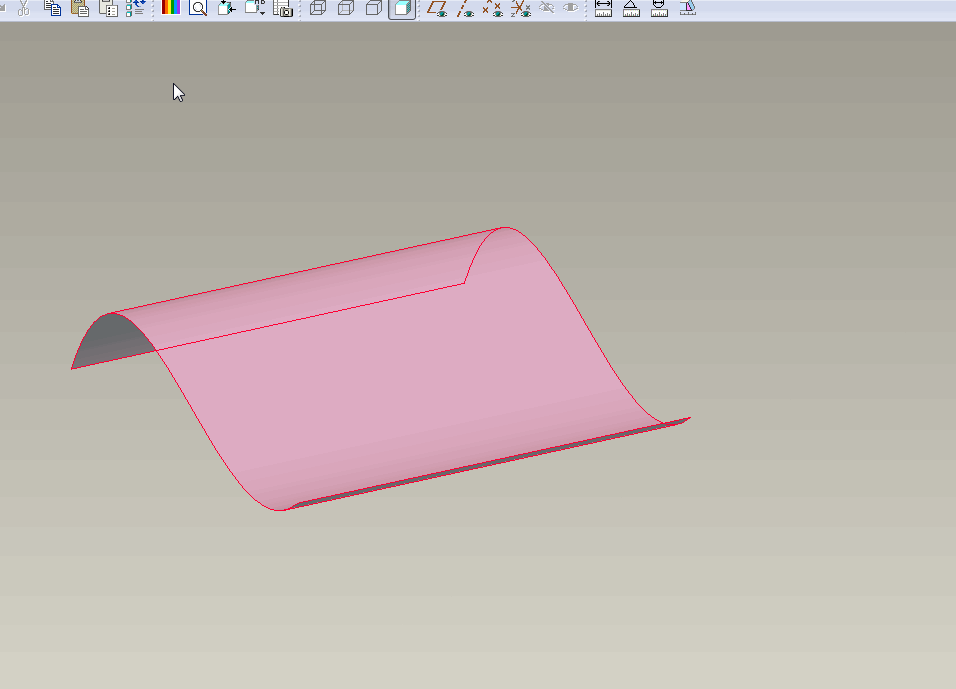
Task: Open the saved view list dropdown
Action: (255, 8)
